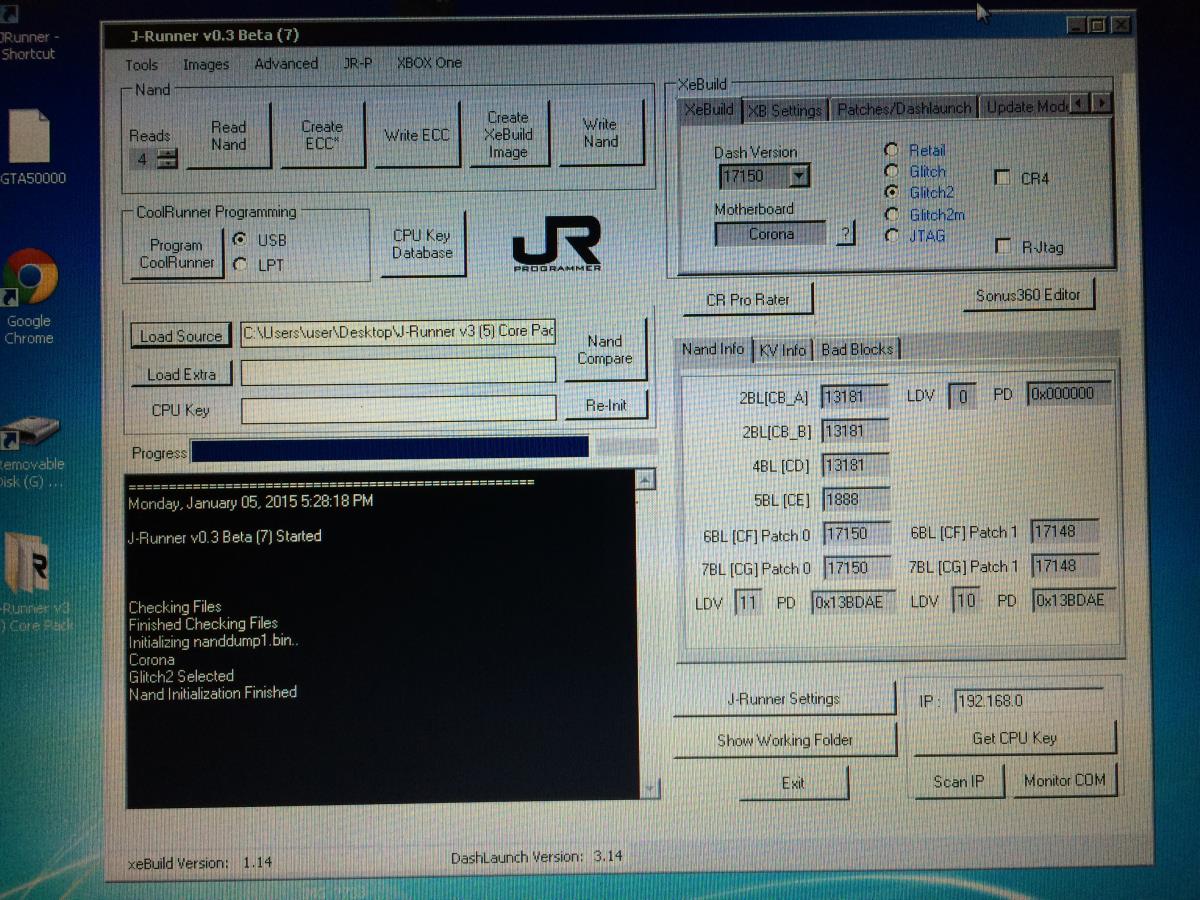
Task: Open the Dash Version dropdown
Action: pos(798,177)
